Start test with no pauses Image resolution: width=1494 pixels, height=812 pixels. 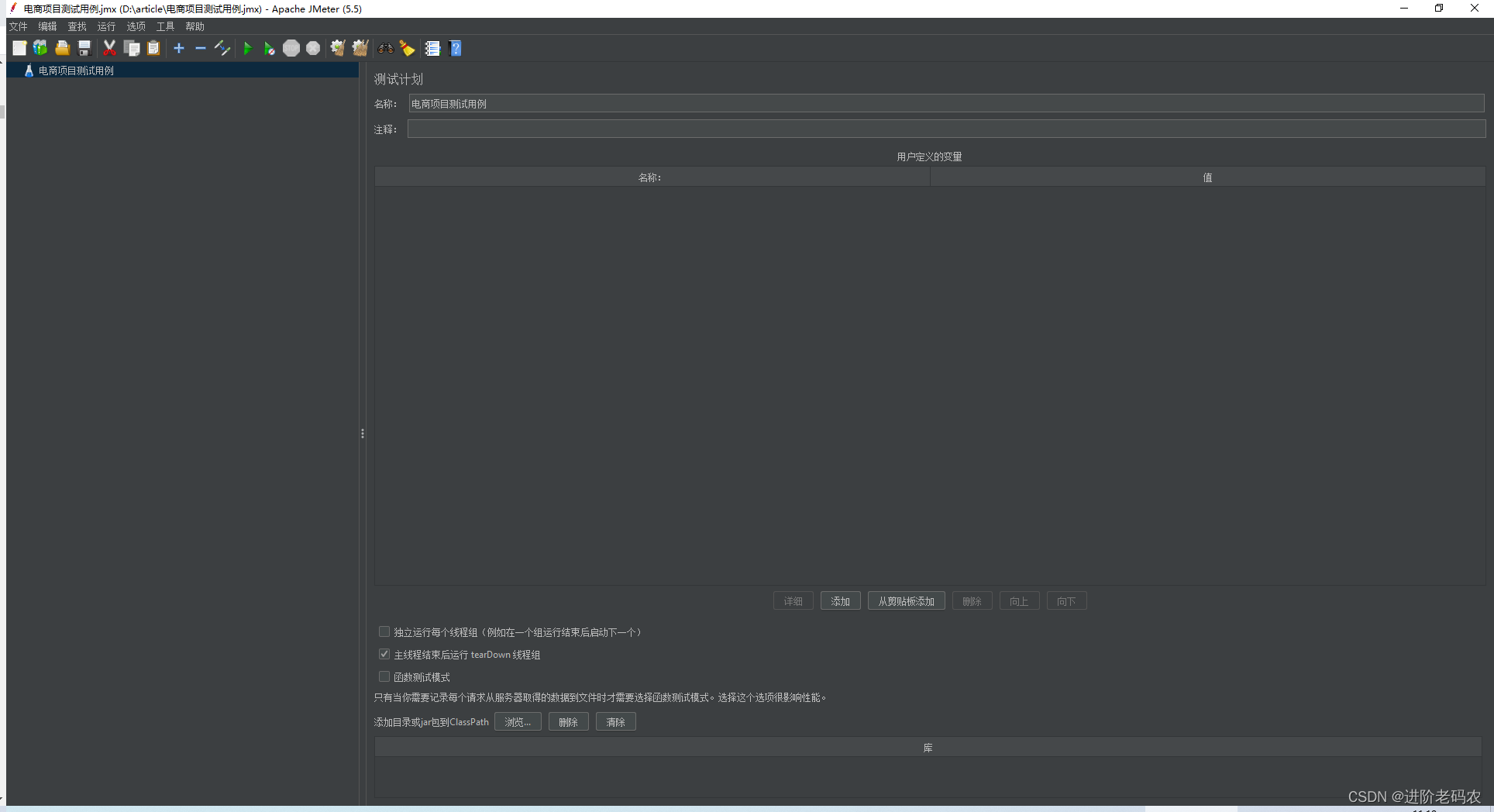(269, 48)
